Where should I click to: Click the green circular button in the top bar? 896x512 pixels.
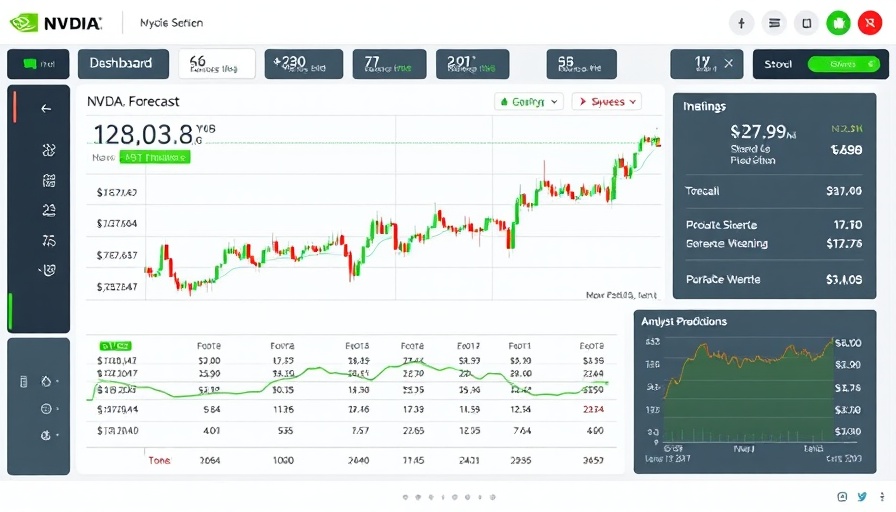click(x=838, y=23)
